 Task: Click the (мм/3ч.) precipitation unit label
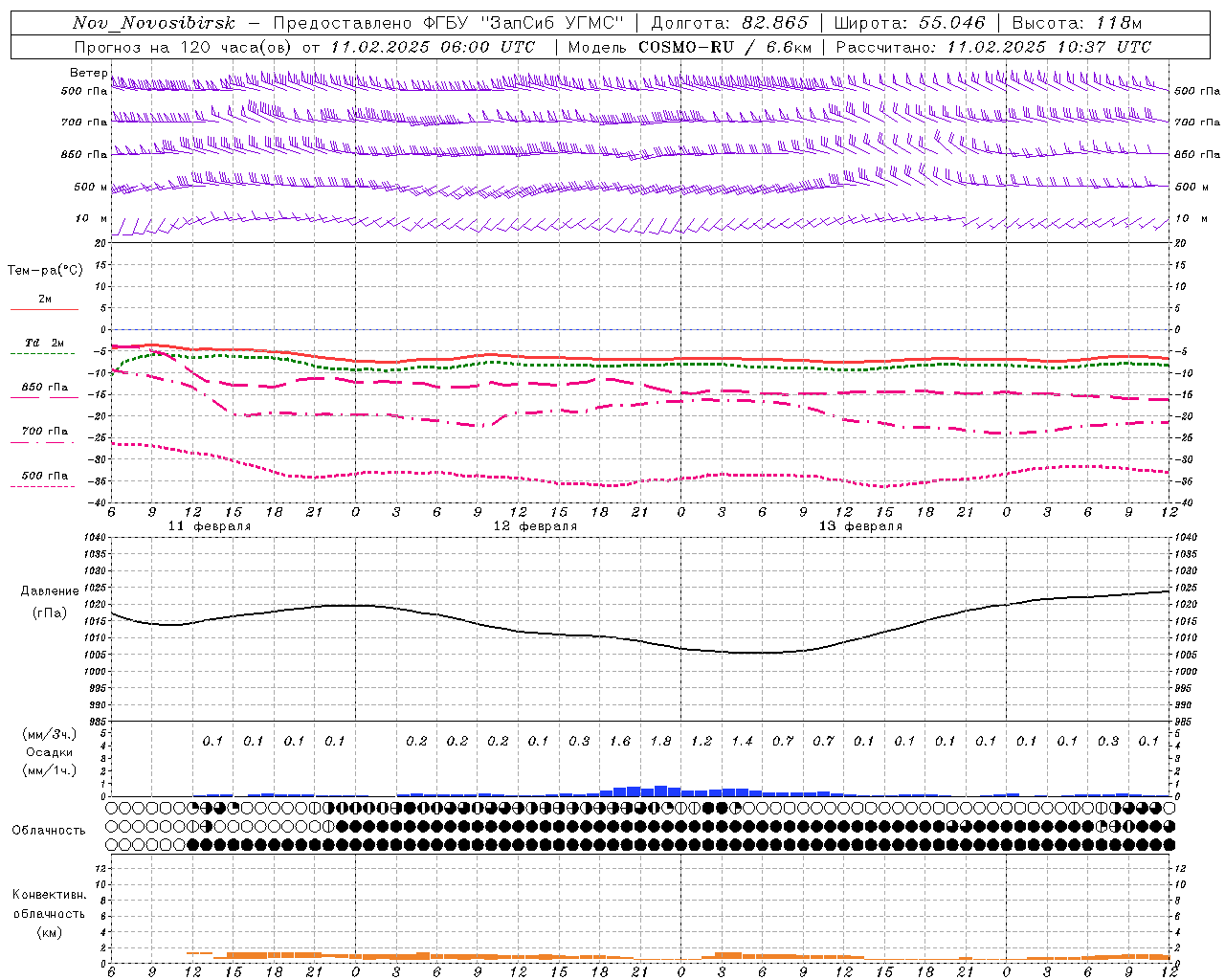click(x=50, y=734)
